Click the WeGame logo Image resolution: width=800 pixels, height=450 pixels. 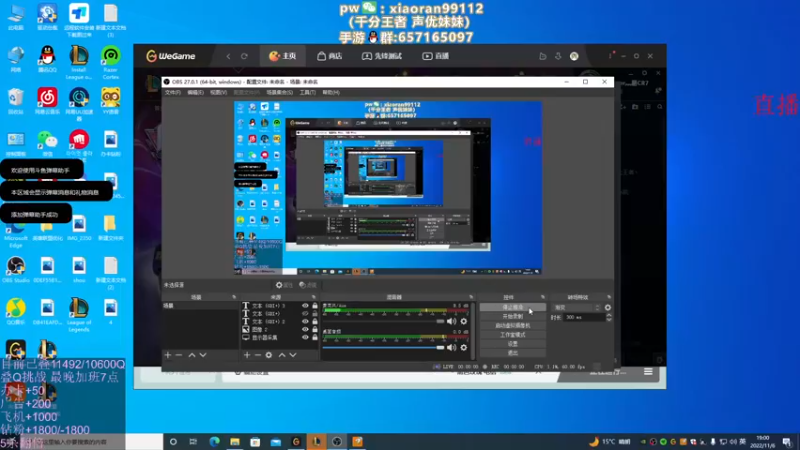170,56
